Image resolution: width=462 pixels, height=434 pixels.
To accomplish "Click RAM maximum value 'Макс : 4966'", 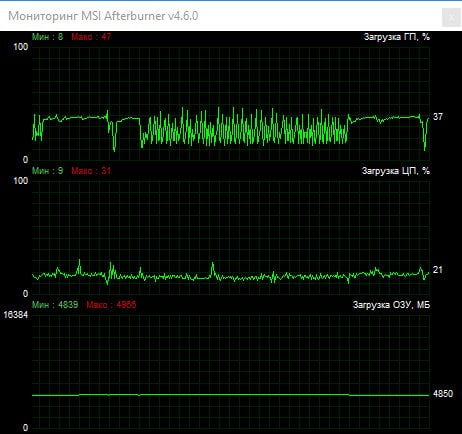I will click(x=111, y=304).
